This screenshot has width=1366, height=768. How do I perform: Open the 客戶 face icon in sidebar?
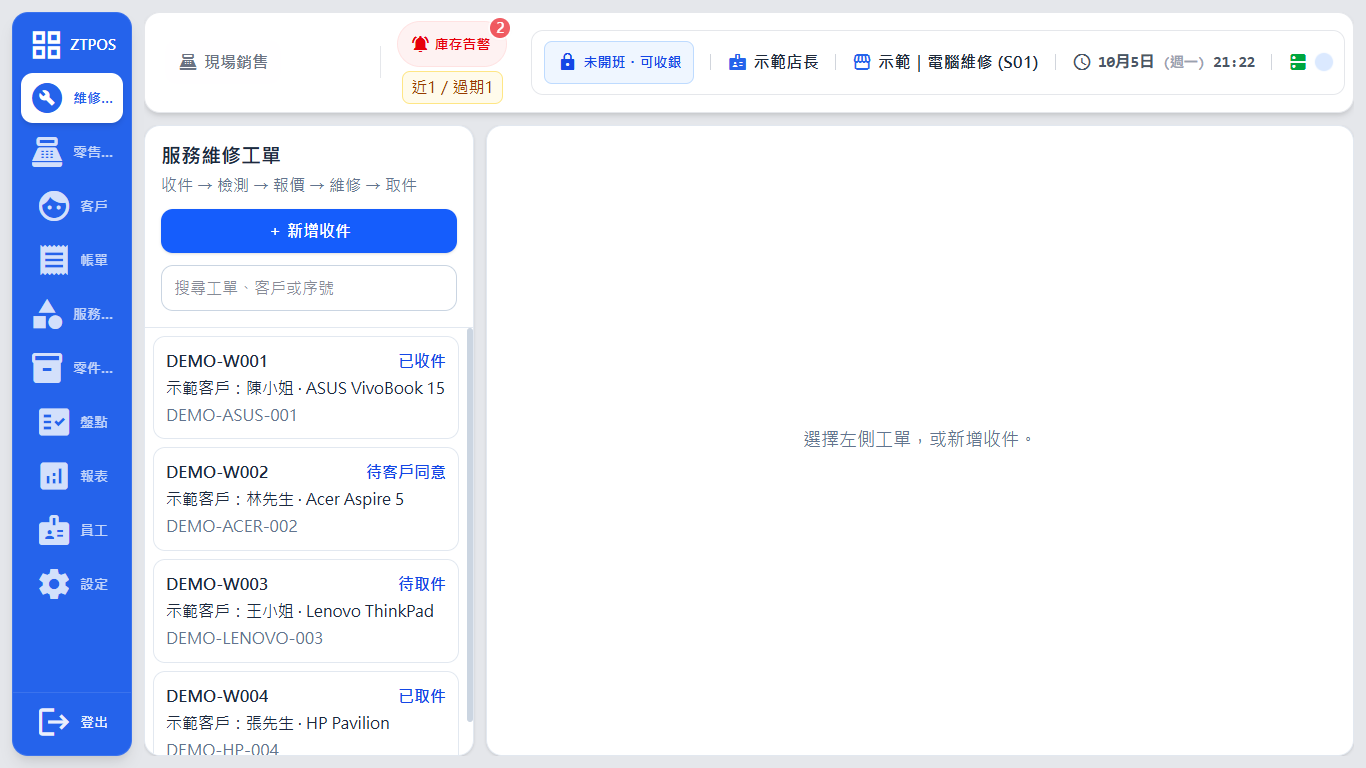tap(54, 206)
